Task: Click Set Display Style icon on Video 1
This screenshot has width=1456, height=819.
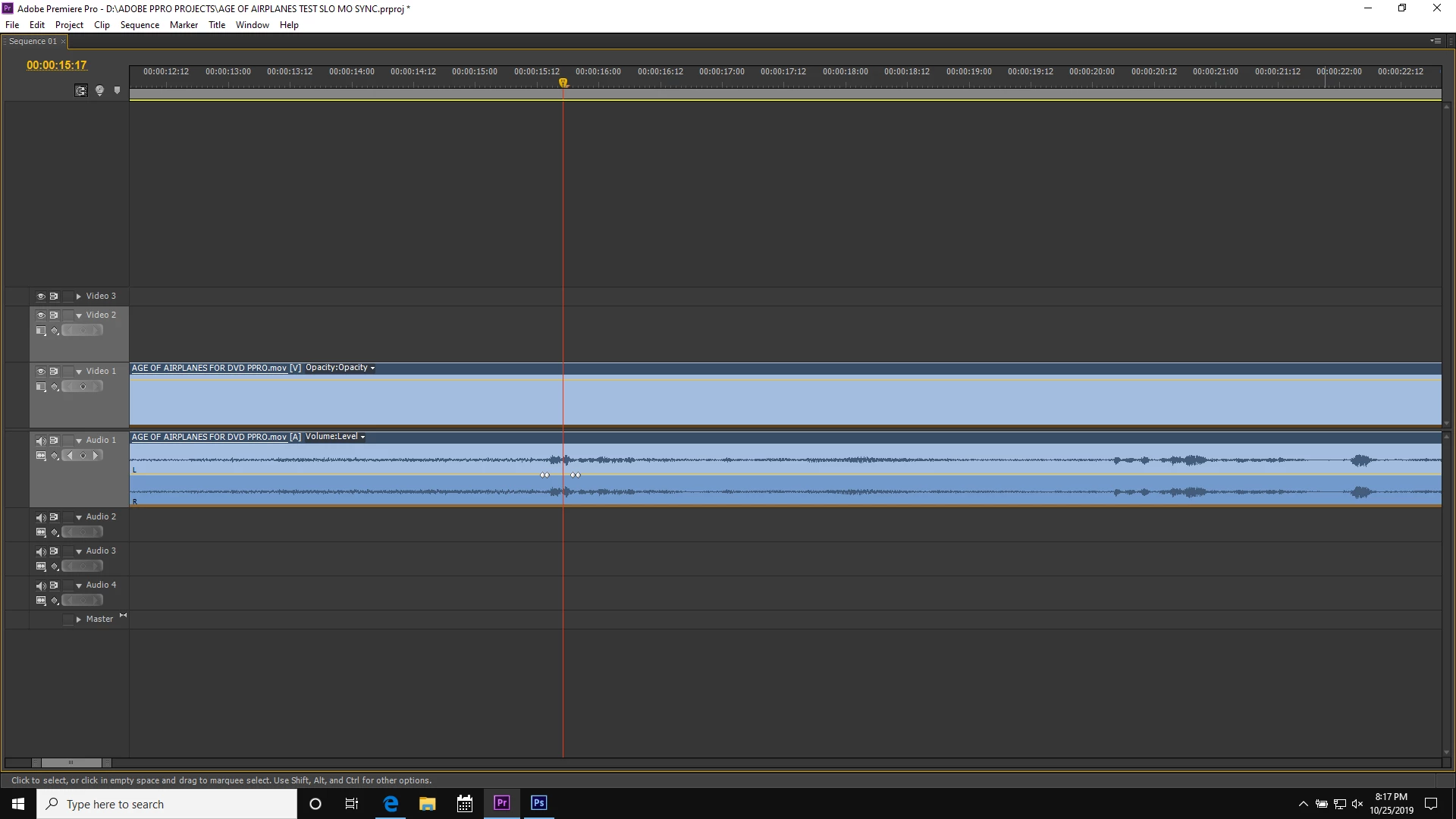Action: [x=41, y=387]
